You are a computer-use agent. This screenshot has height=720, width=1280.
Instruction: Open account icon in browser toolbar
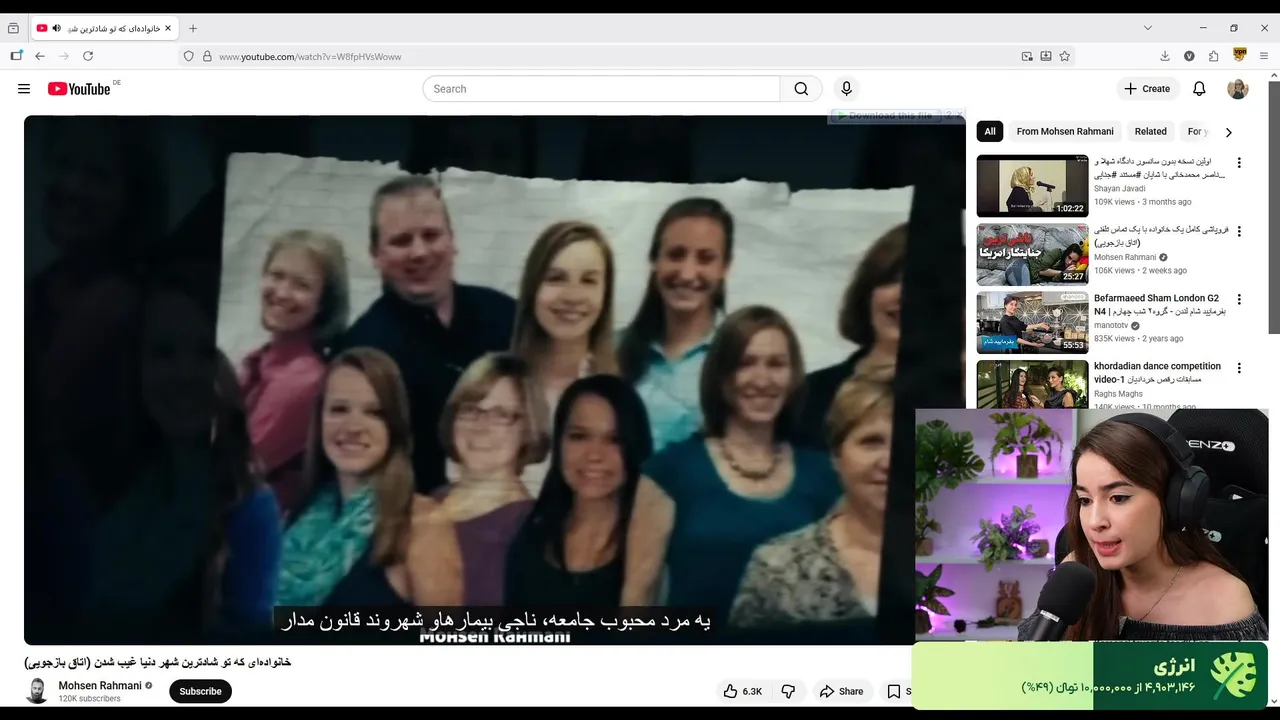(x=1189, y=56)
